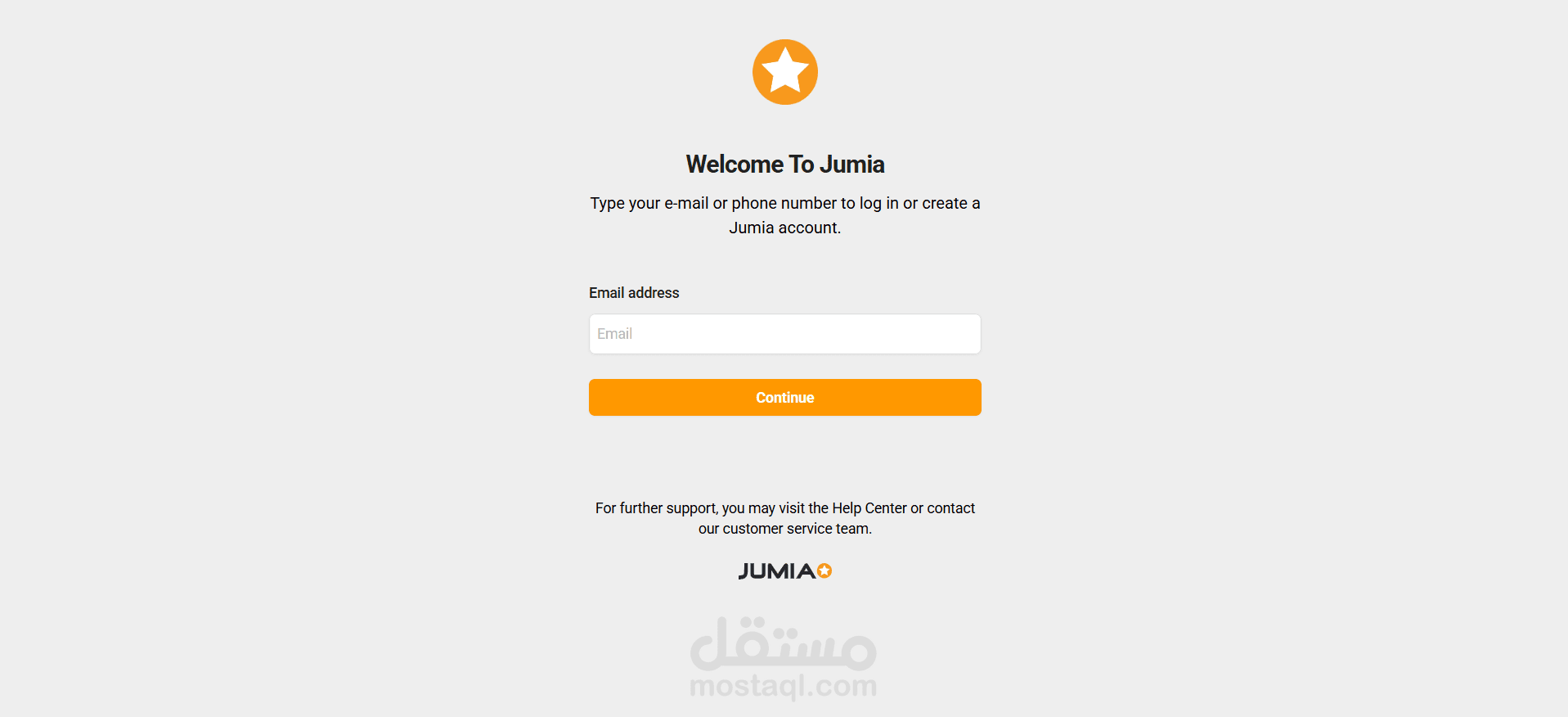This screenshot has width=1568, height=717.
Task: Click the Arabic mostaql watermark logo
Action: click(784, 643)
